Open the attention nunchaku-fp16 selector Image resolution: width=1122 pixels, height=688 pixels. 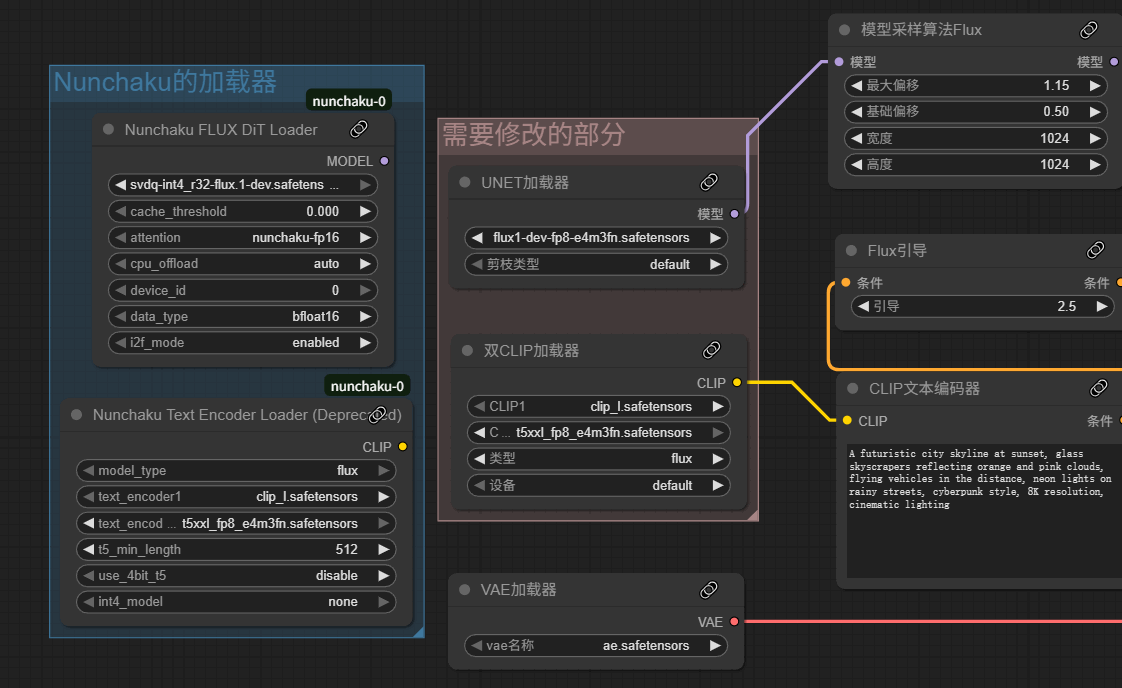click(x=242, y=238)
